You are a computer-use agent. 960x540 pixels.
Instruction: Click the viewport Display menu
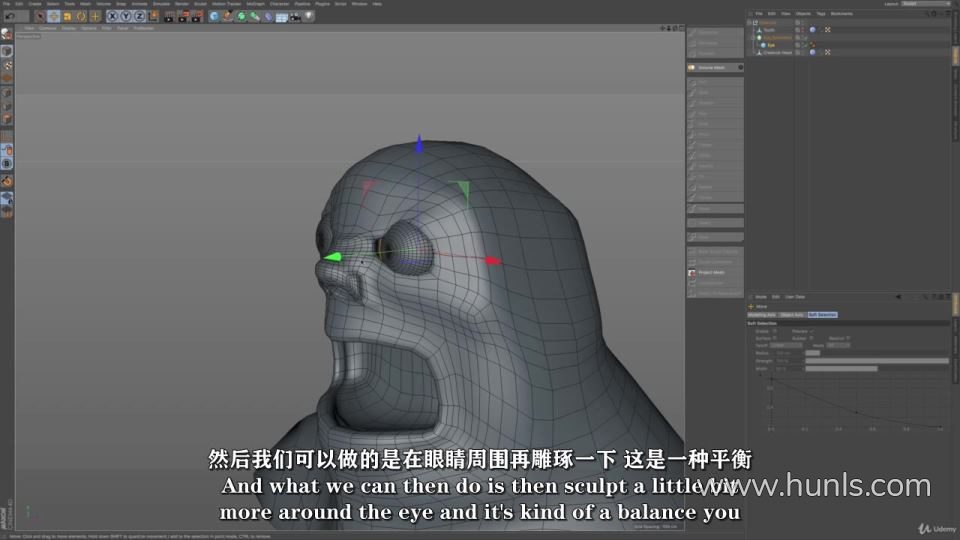coord(69,28)
